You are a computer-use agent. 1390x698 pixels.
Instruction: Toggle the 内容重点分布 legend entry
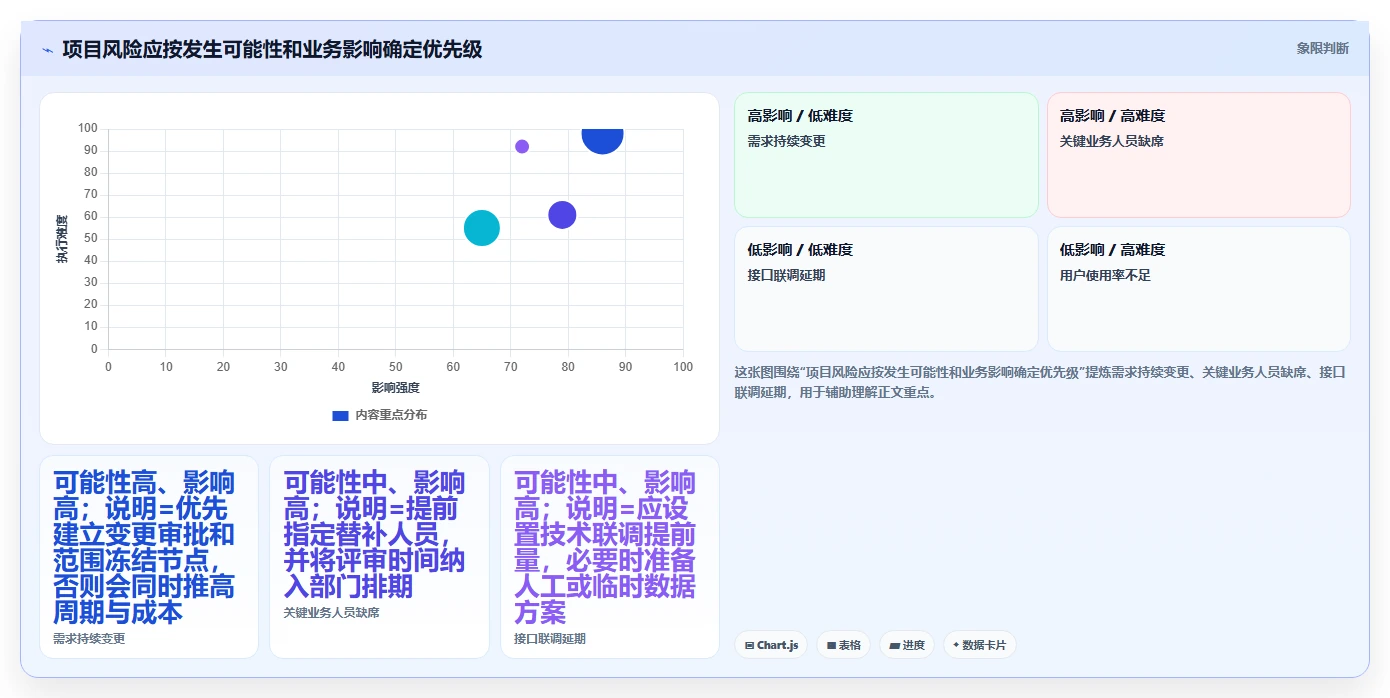click(x=379, y=415)
